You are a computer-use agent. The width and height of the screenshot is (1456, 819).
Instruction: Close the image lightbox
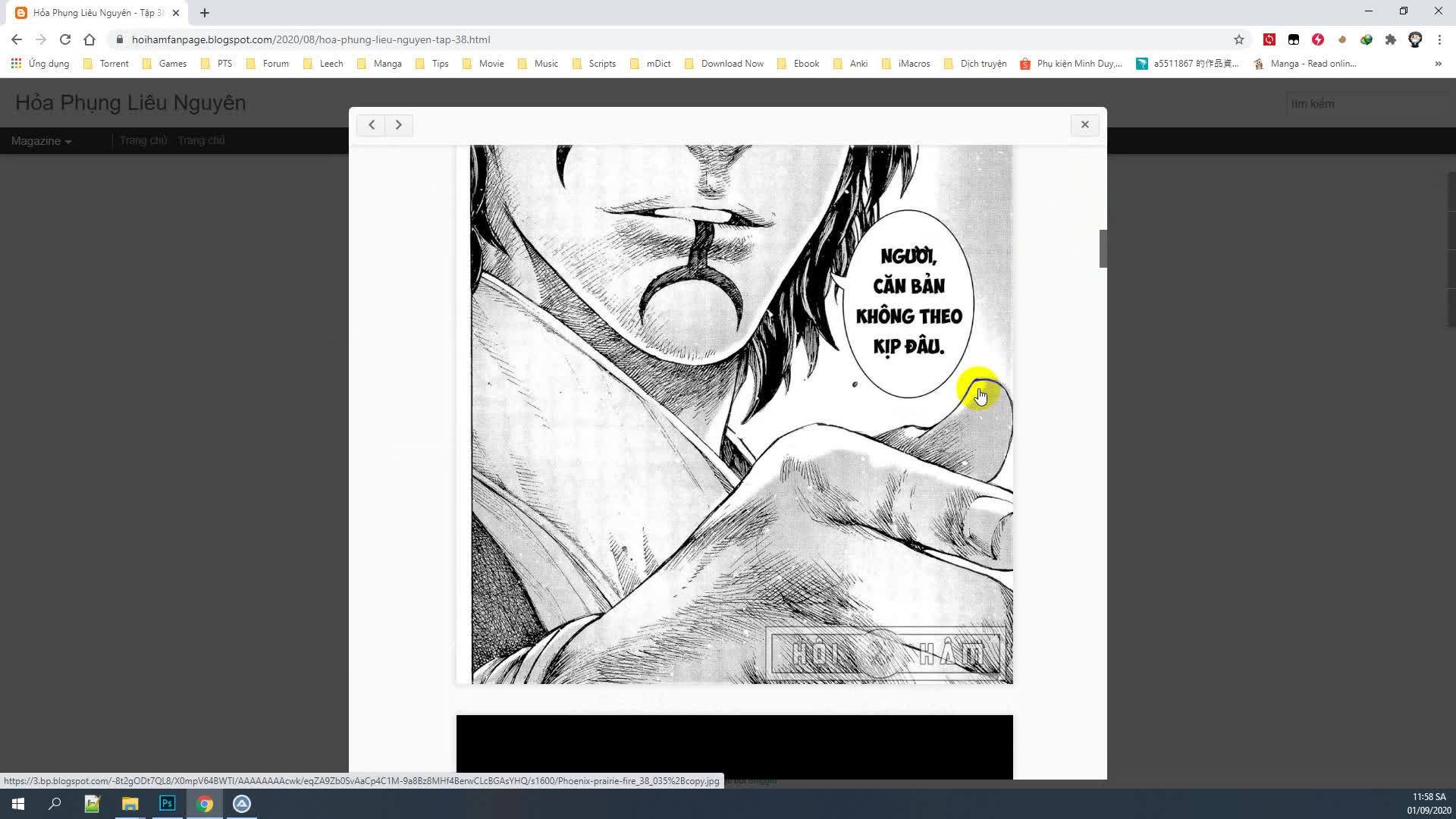pos(1085,125)
